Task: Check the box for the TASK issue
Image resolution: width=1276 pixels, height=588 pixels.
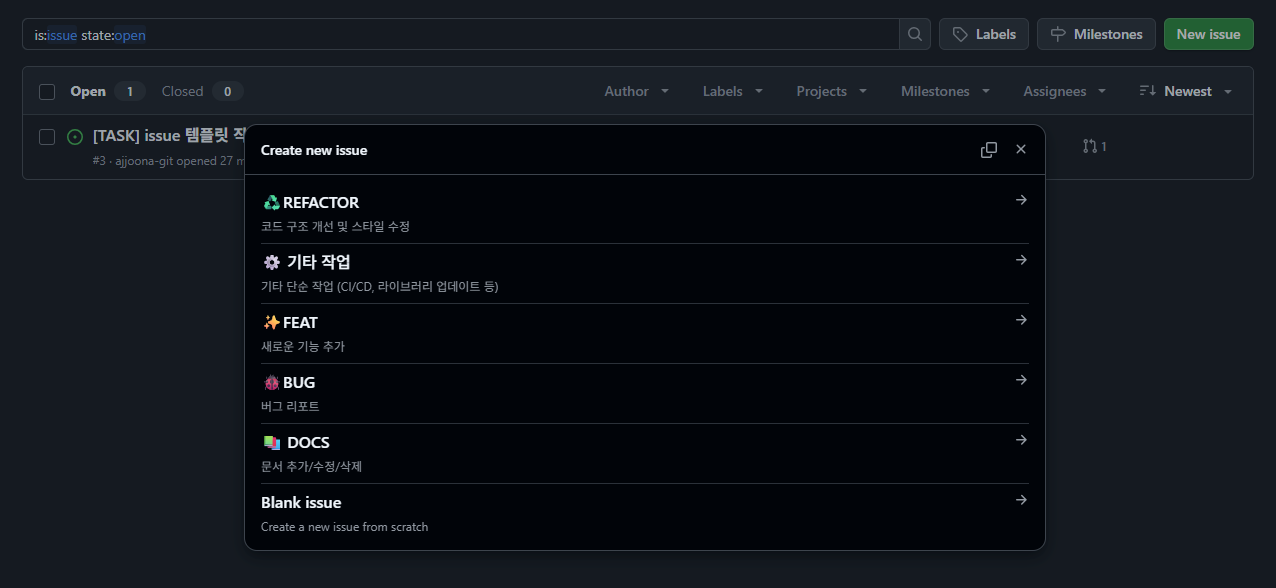Action: [47, 137]
